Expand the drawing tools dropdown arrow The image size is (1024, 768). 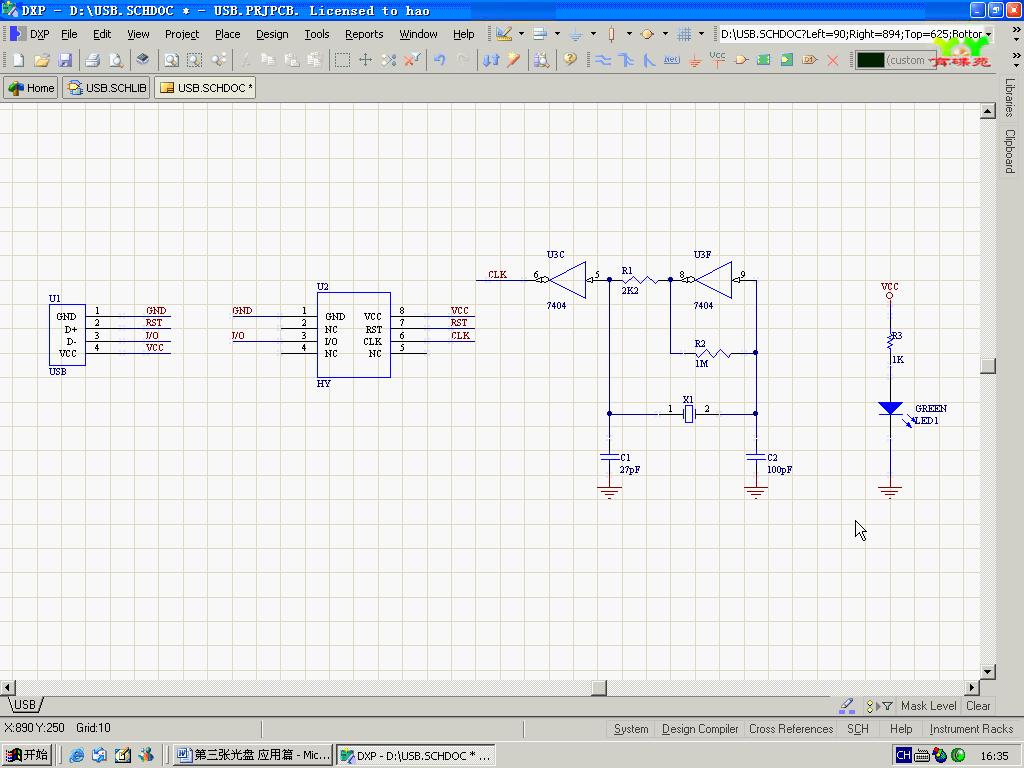click(x=521, y=34)
